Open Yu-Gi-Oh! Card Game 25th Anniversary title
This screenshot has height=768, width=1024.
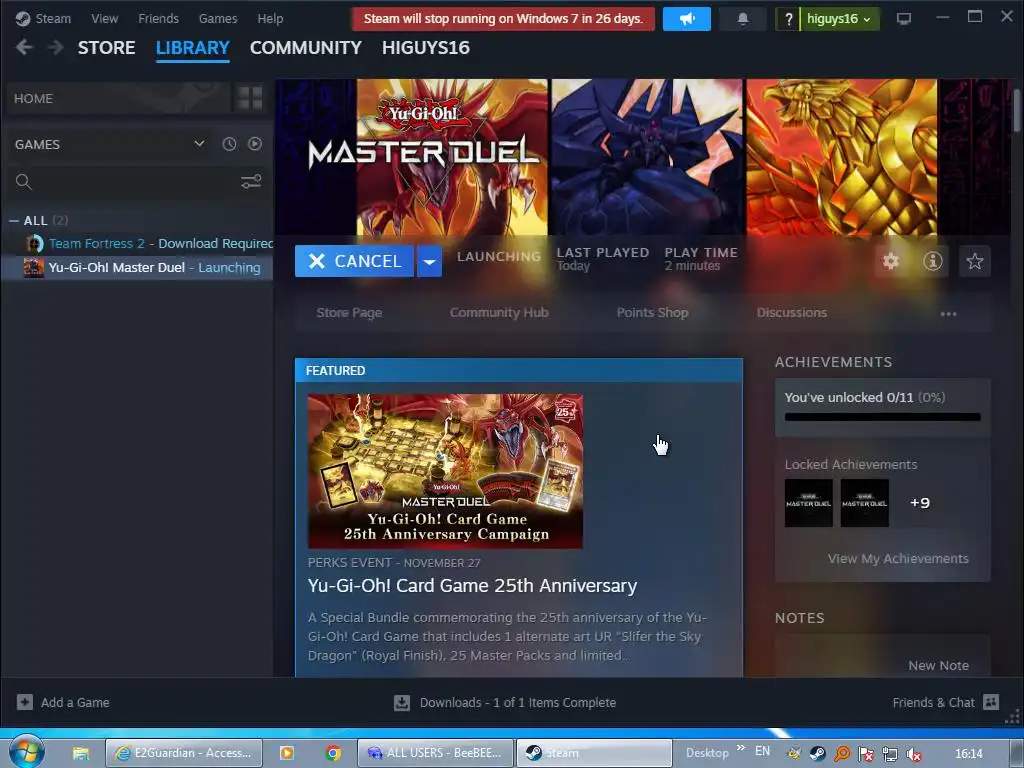pyautogui.click(x=472, y=586)
